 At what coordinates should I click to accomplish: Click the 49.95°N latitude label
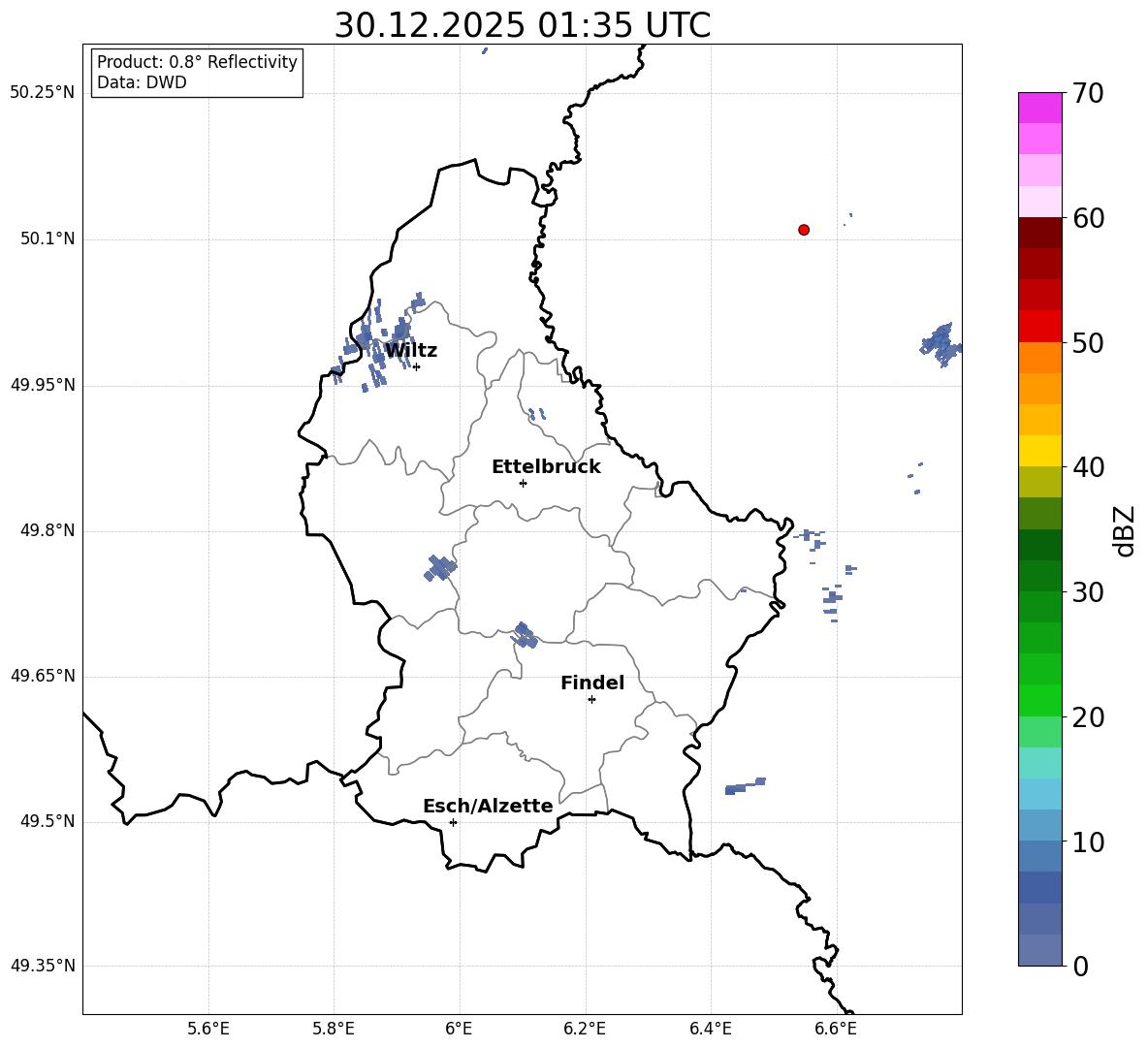tap(42, 385)
